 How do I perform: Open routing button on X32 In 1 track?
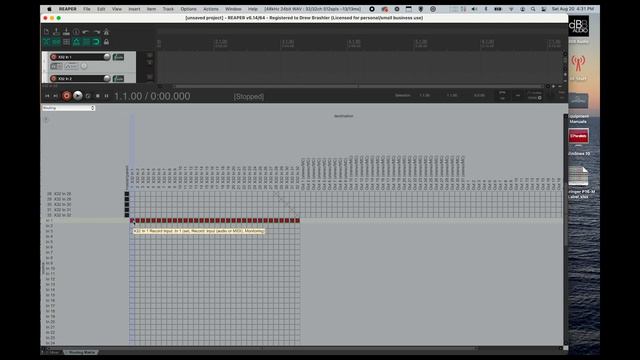click(118, 57)
